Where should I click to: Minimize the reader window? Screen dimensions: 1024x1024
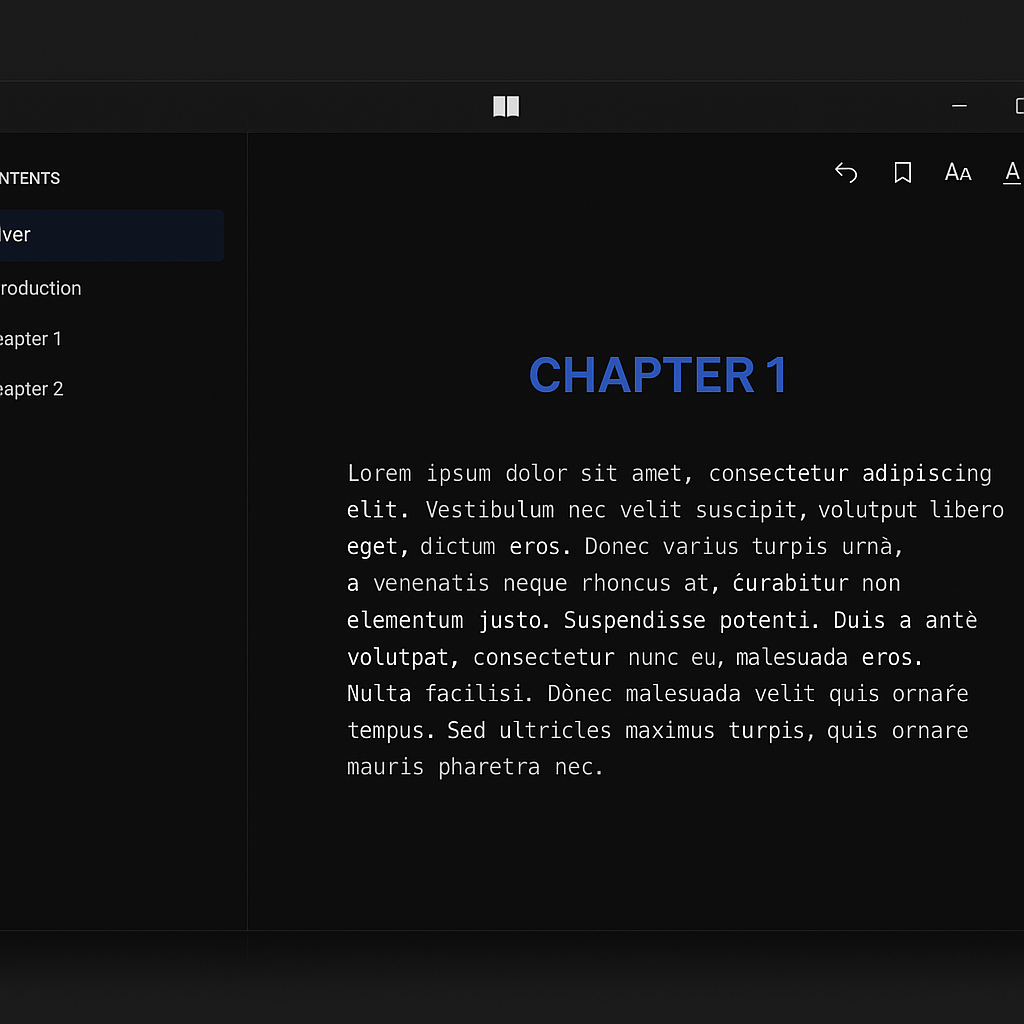click(958, 106)
